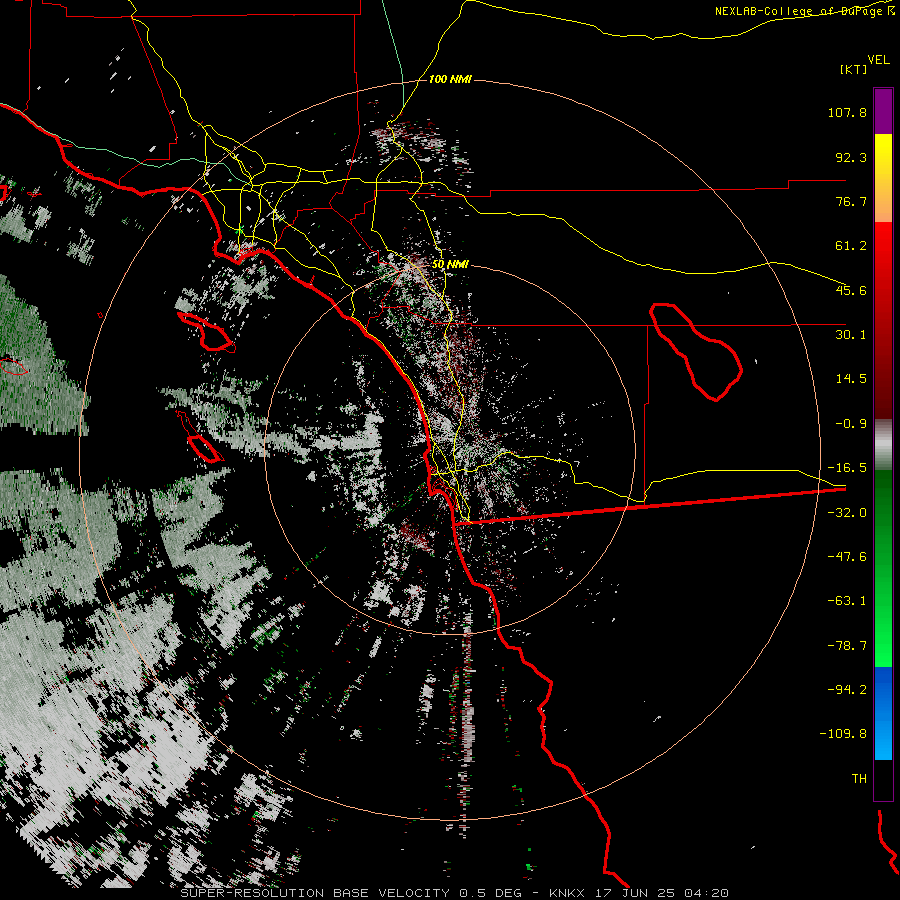Image resolution: width=900 pixels, height=900 pixels.
Task: Select the 61.2 scale value
Action: [x=851, y=246]
